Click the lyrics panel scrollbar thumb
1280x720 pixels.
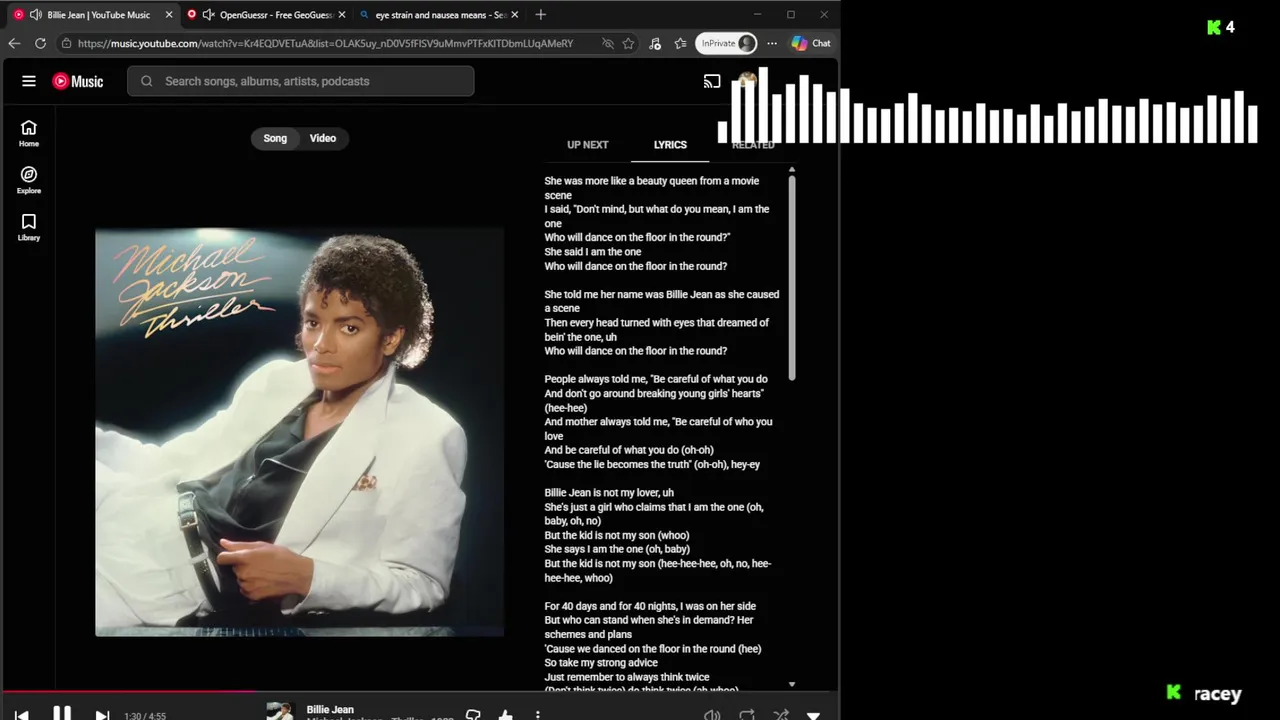pos(792,279)
